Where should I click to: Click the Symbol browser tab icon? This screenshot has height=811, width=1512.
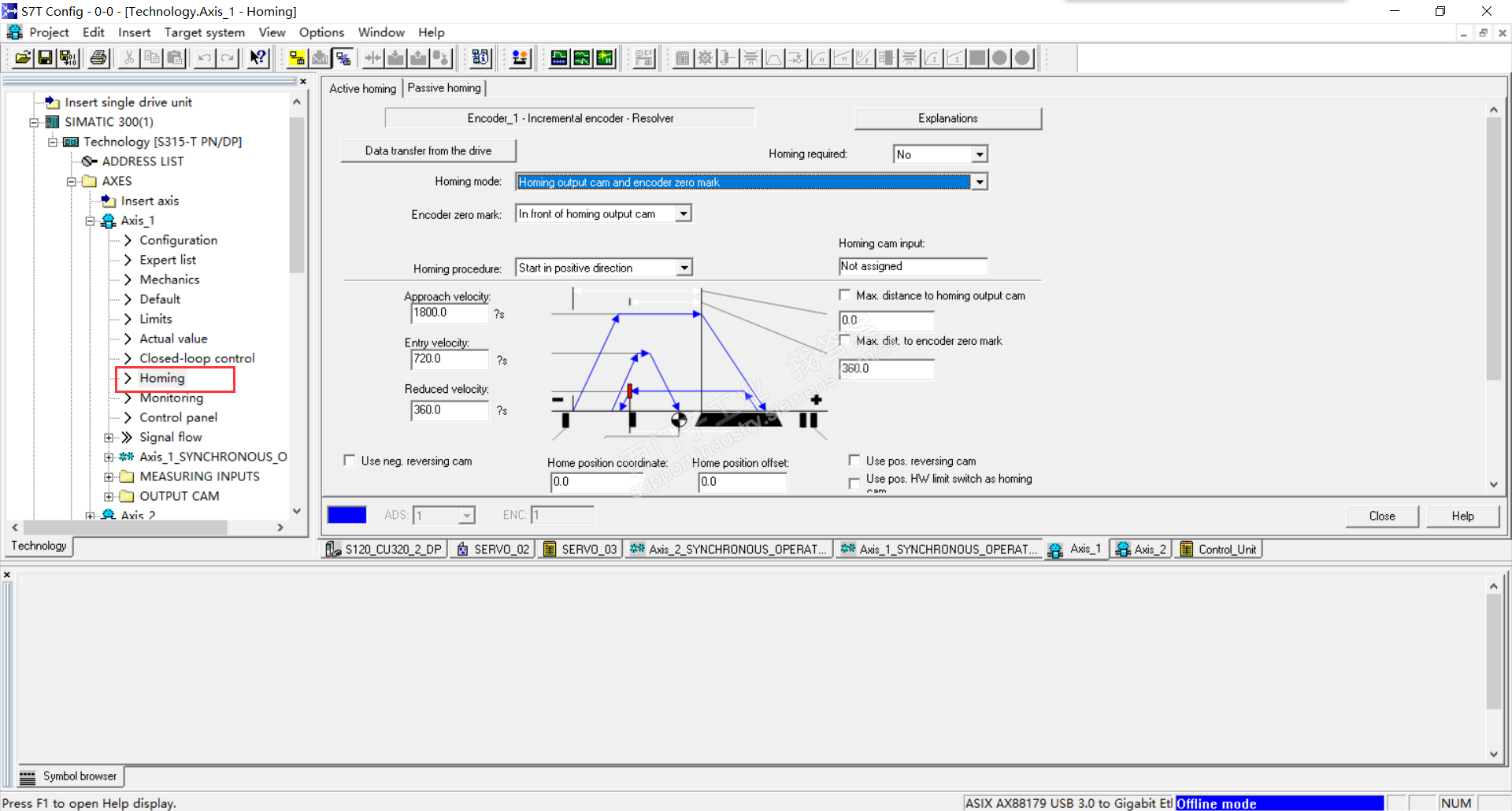pyautogui.click(x=28, y=777)
